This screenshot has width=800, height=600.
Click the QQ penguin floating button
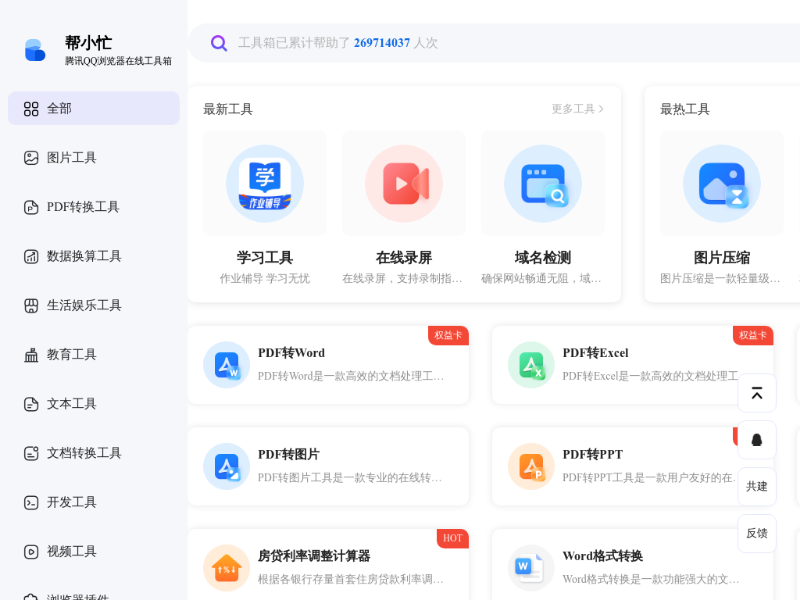[x=757, y=440]
